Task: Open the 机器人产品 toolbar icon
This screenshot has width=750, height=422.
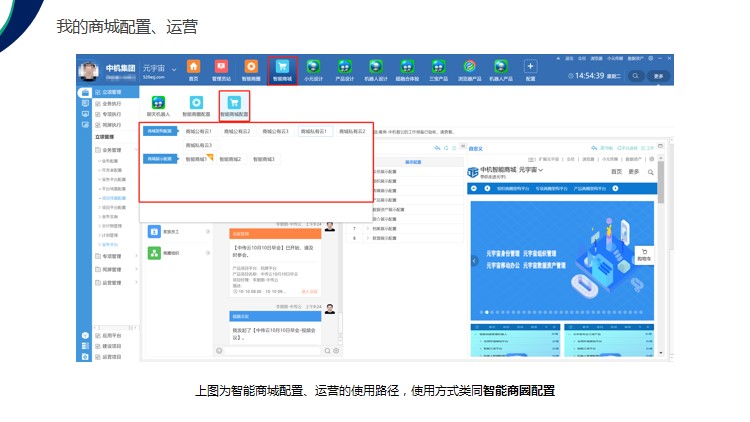Action: (501, 67)
